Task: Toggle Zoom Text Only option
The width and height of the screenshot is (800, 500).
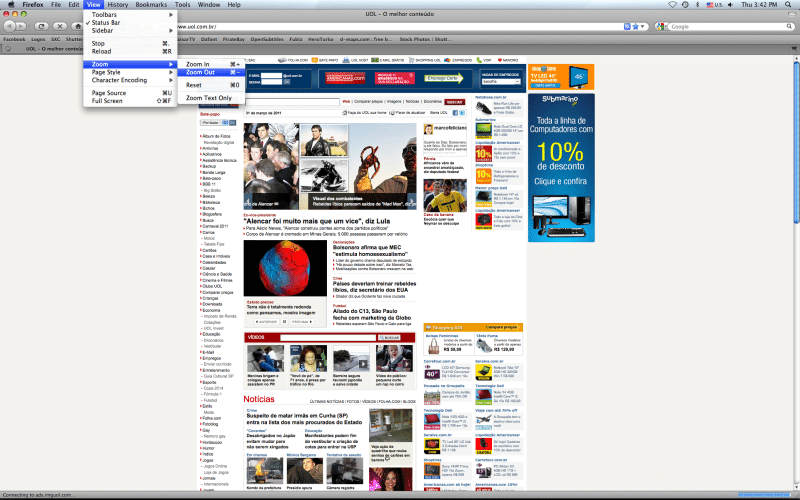Action: [211, 98]
